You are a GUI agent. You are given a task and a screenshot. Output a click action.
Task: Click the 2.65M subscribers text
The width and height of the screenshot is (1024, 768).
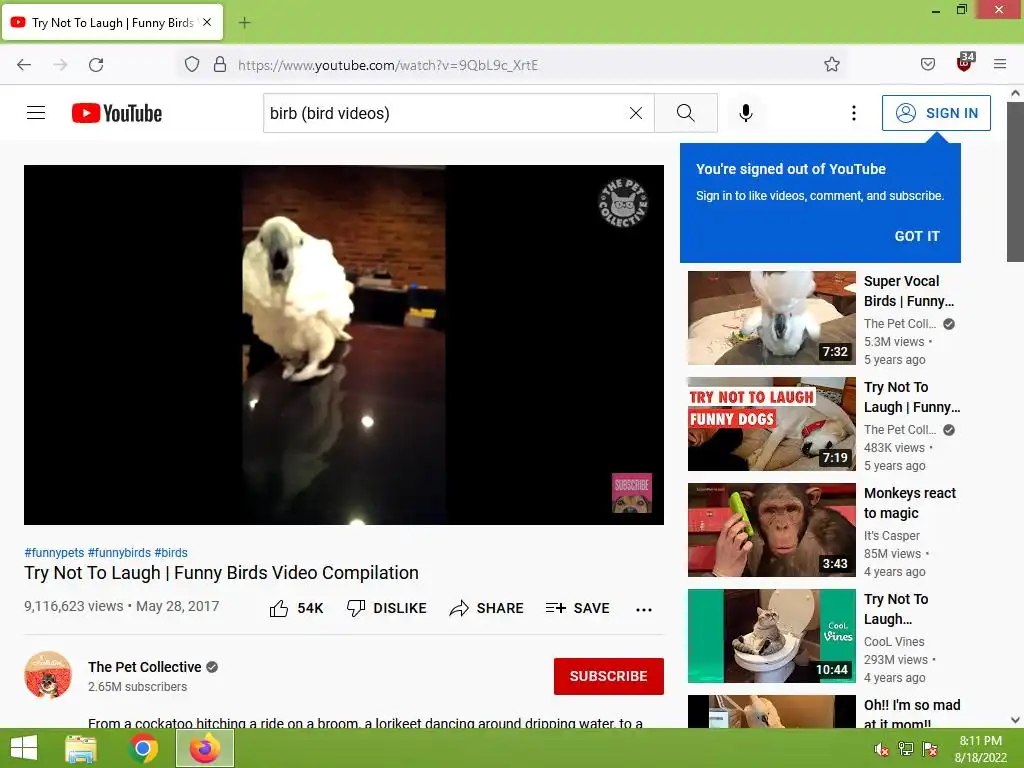pyautogui.click(x=138, y=686)
